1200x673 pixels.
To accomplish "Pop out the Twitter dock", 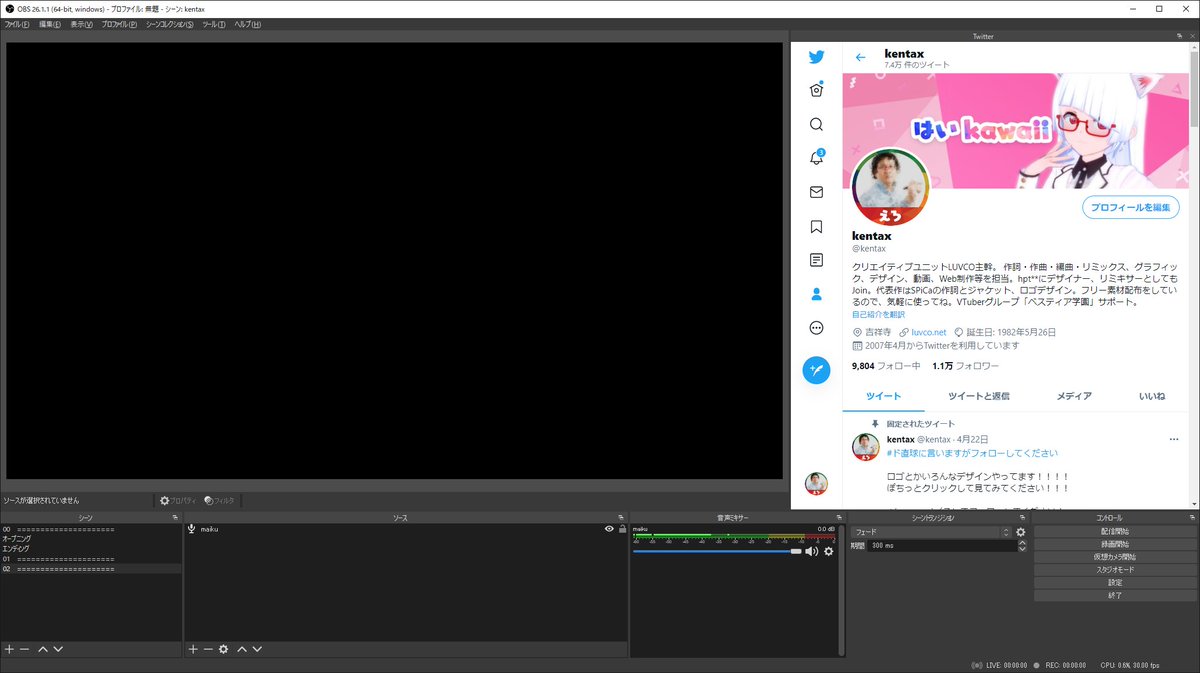I will point(1178,36).
